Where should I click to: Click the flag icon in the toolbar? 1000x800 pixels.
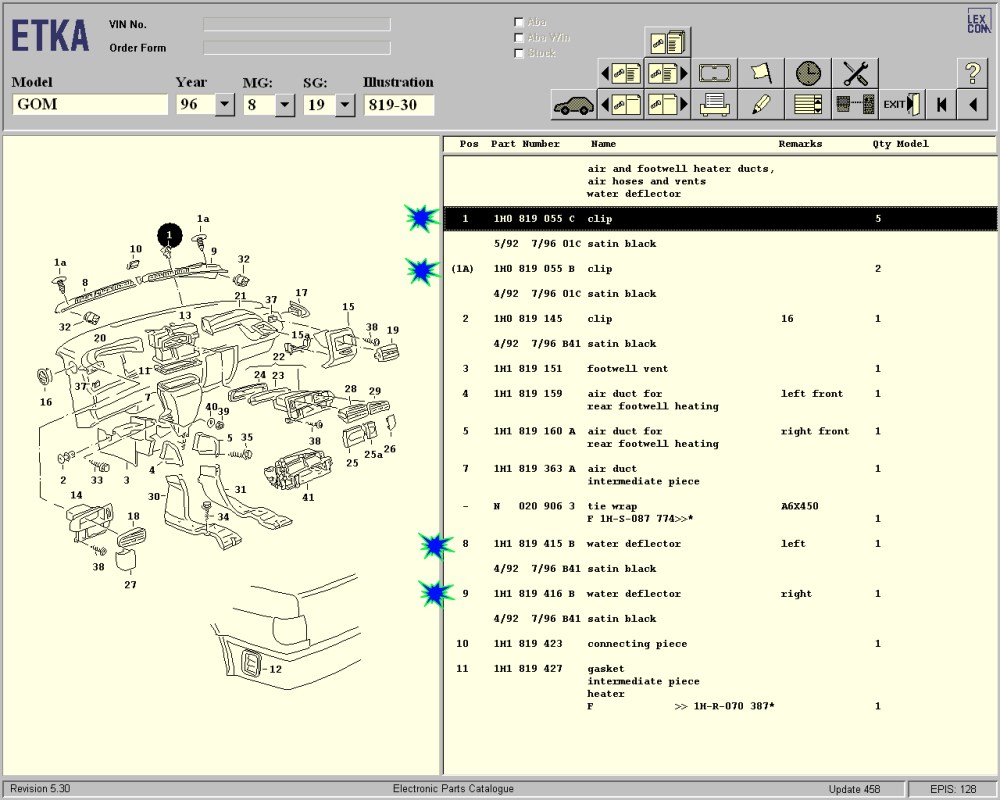761,73
